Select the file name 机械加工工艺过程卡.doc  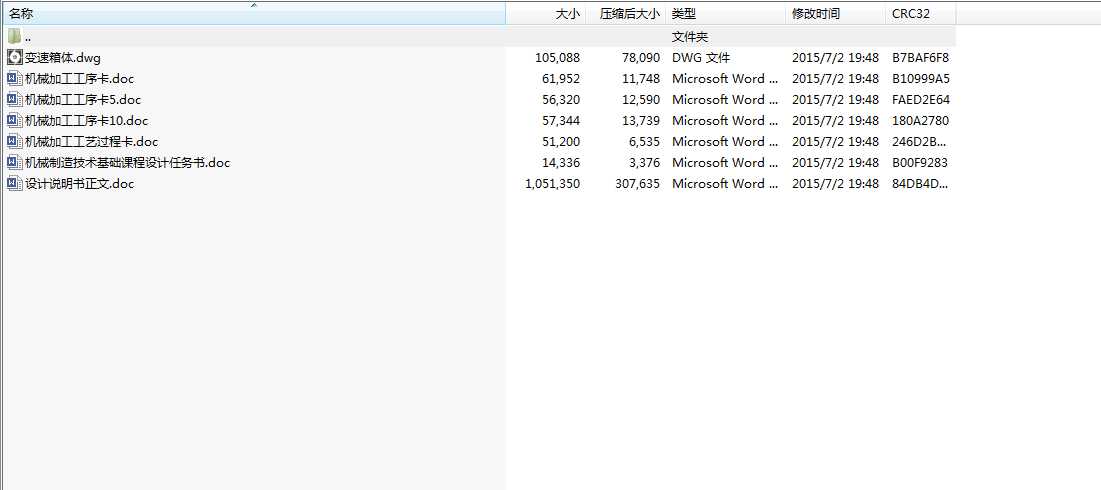(x=91, y=142)
